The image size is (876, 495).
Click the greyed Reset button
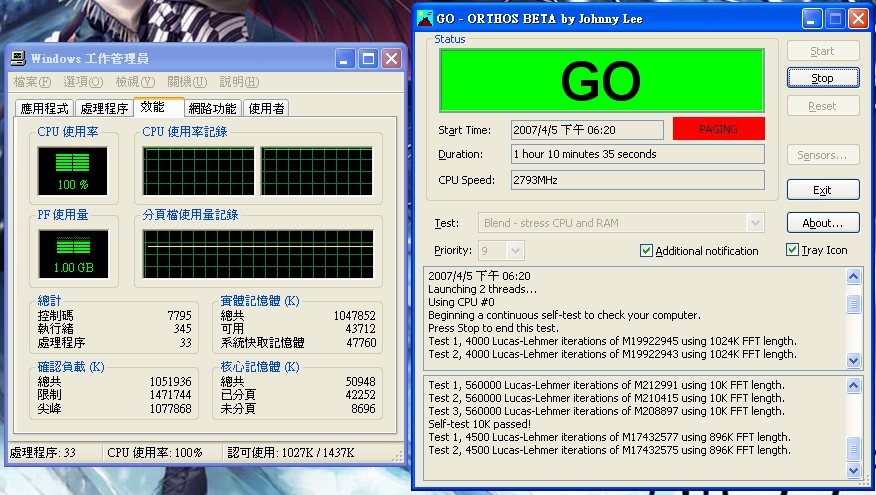click(x=823, y=106)
